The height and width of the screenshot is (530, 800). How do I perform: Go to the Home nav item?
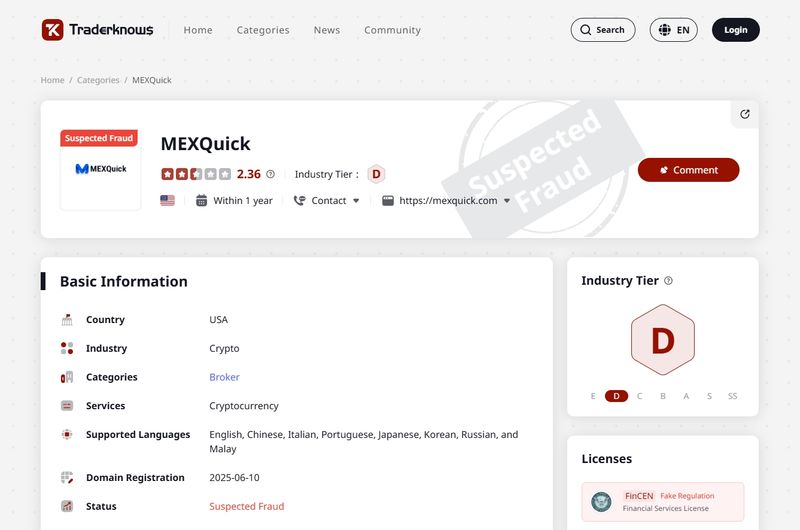pos(198,30)
